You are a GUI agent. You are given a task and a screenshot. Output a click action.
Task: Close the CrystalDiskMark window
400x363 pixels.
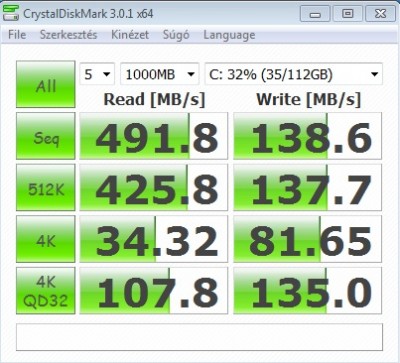point(380,14)
